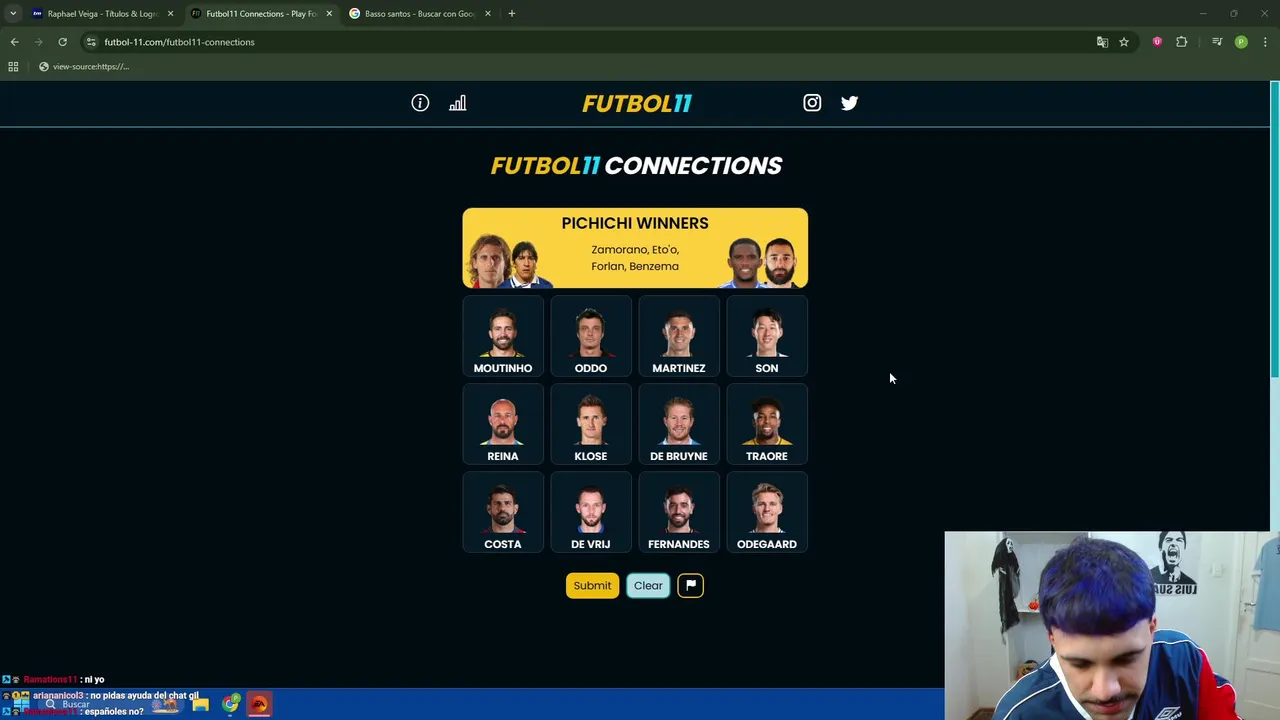Screen dimensions: 1280x720
Task: Select the Traore player card
Action: pyautogui.click(x=767, y=424)
